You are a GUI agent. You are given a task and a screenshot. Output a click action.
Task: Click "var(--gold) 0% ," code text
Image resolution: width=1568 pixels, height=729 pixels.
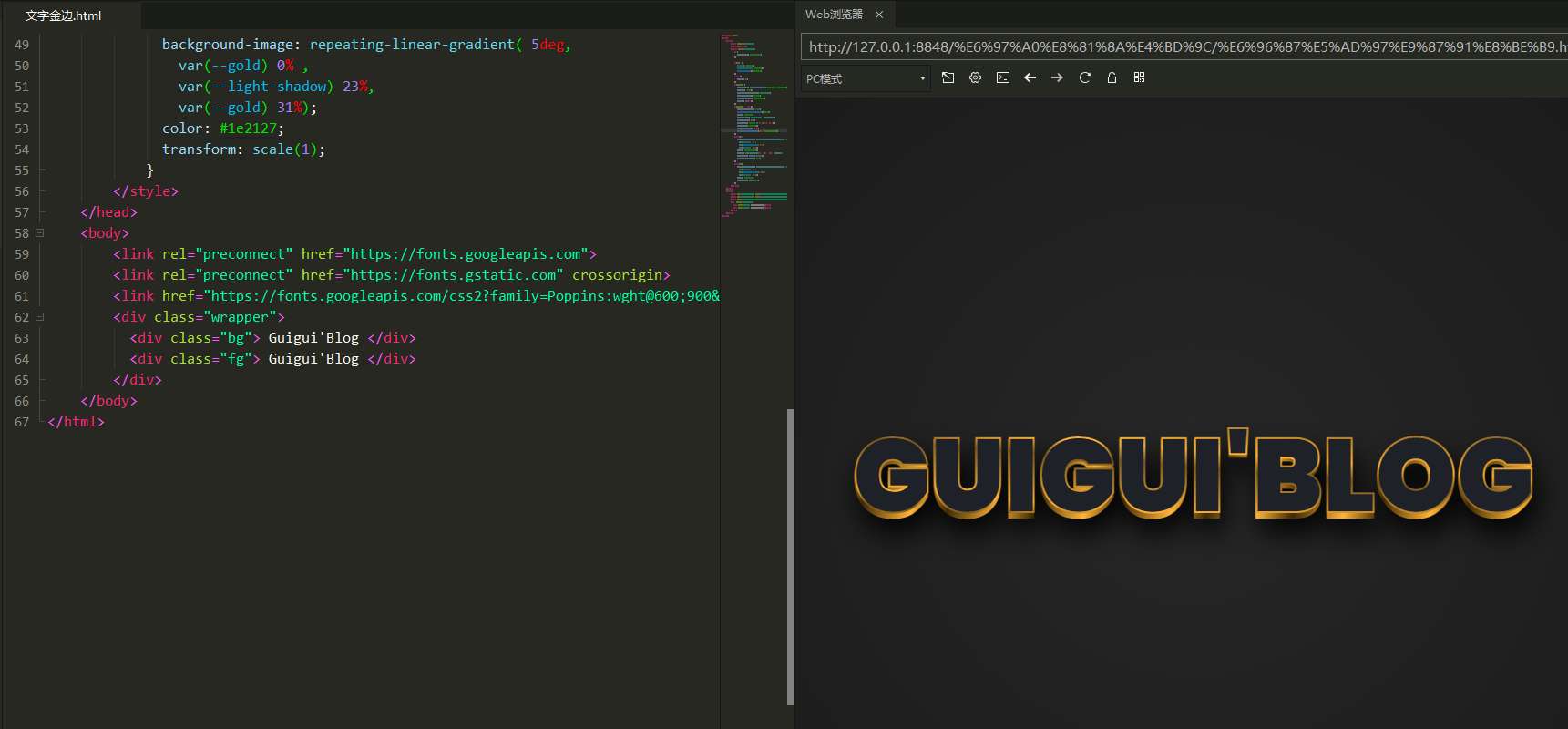click(243, 66)
